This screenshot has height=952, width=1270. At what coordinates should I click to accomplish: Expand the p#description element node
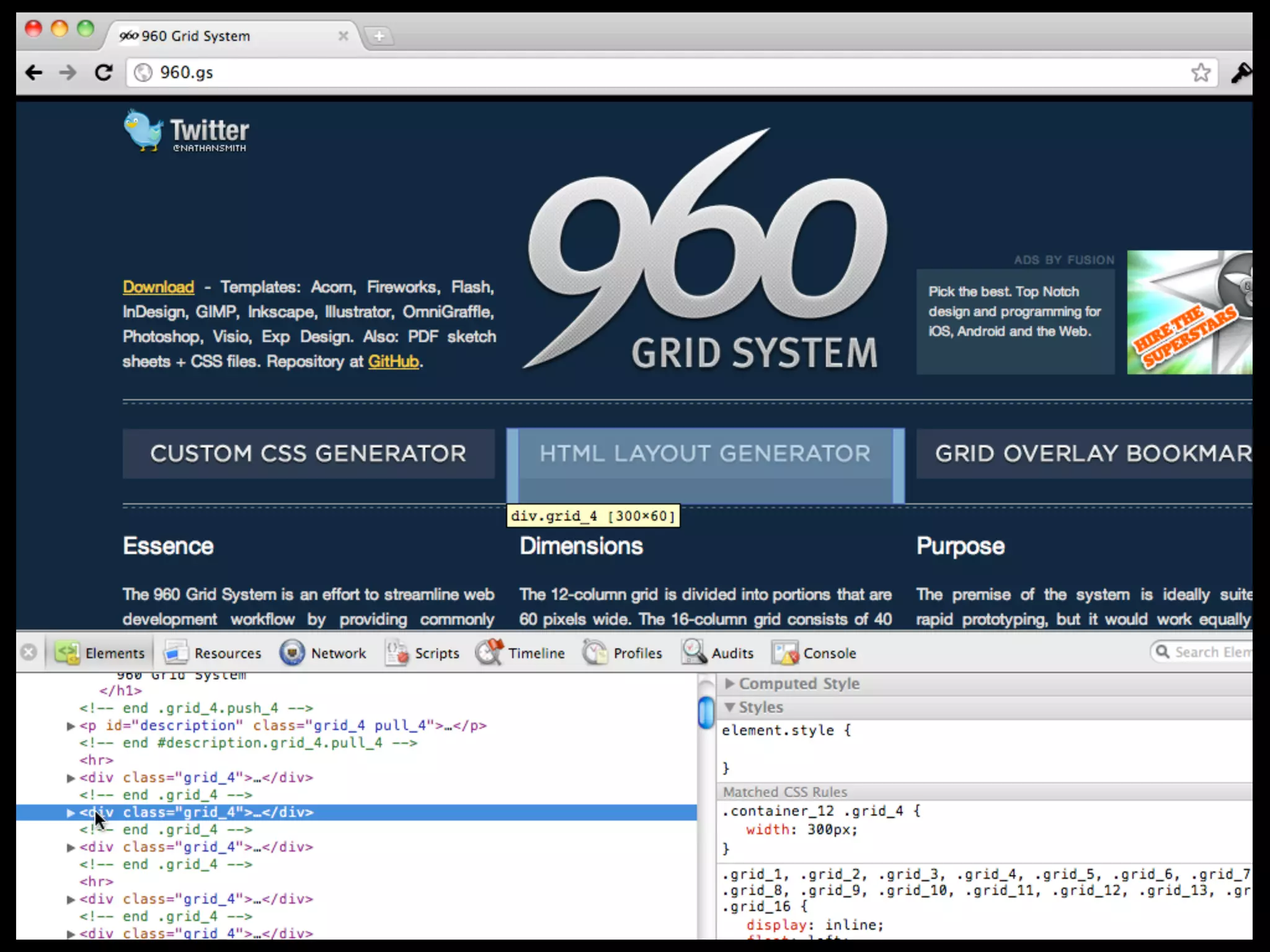(x=71, y=726)
